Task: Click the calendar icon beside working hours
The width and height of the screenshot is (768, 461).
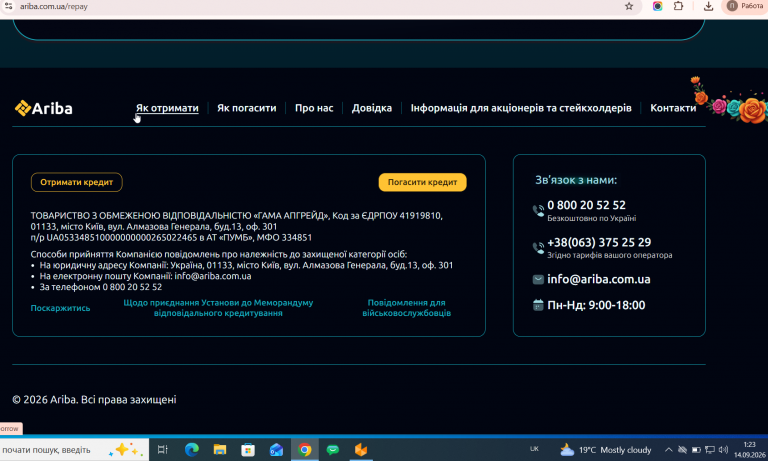Action: coord(538,305)
